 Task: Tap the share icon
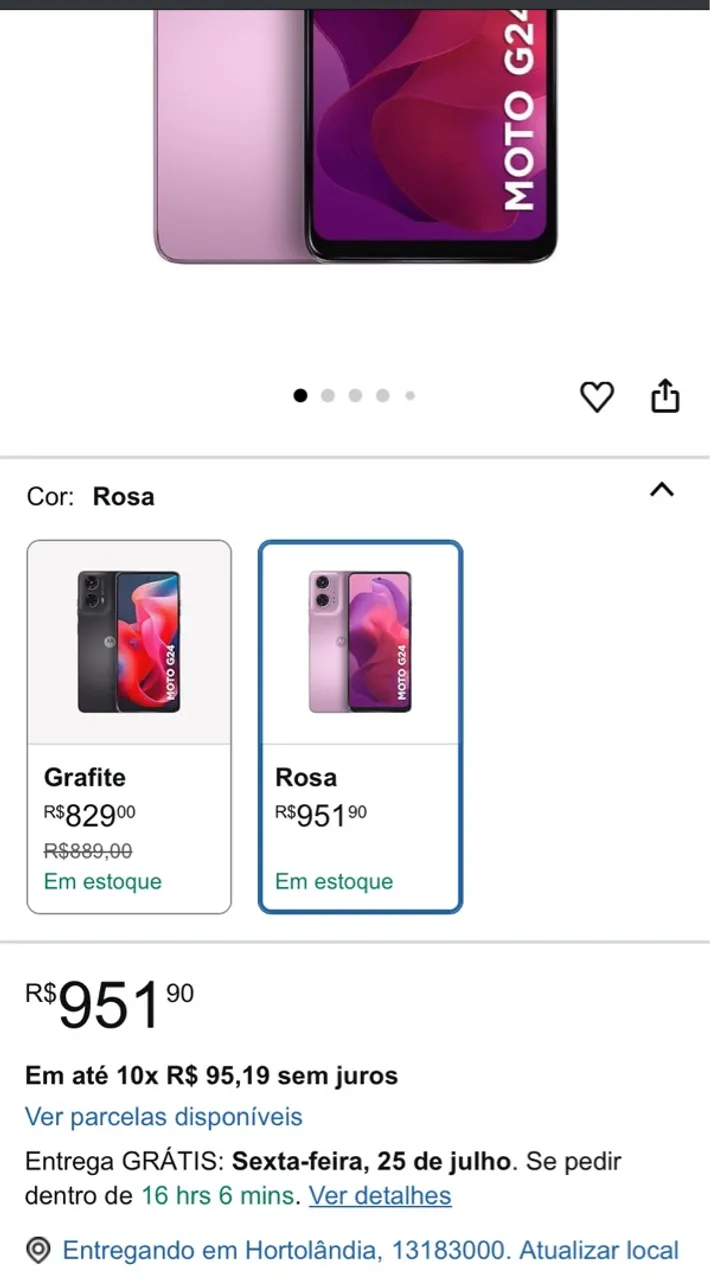click(665, 397)
